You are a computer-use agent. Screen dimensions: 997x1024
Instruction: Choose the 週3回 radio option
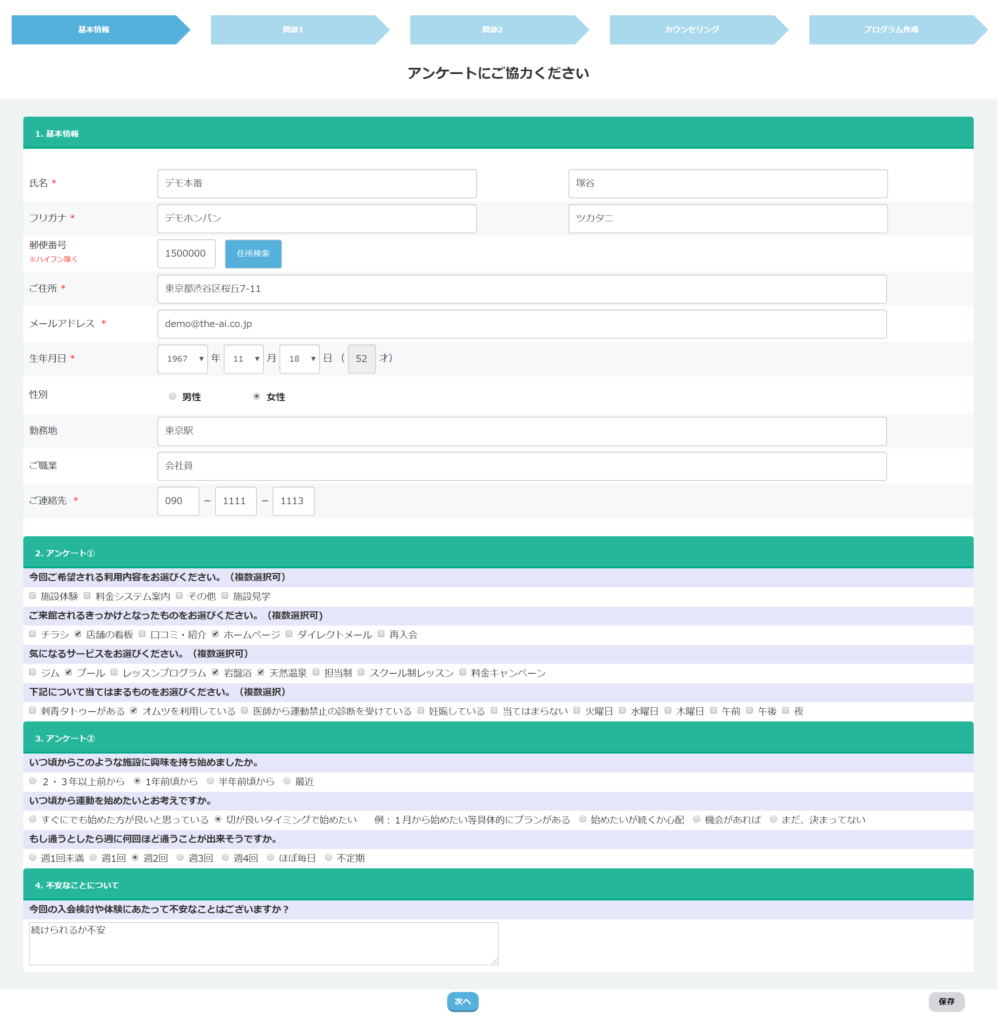pyautogui.click(x=180, y=858)
